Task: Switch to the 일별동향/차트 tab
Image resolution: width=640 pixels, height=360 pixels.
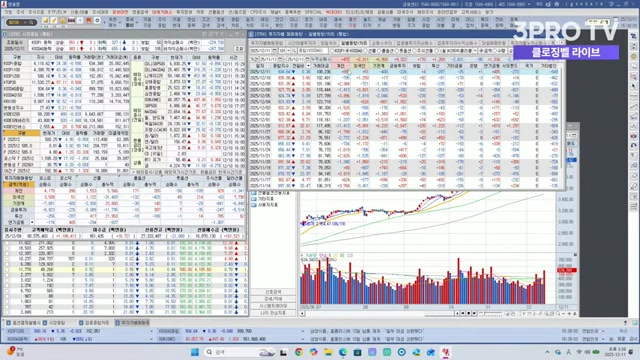Action: coord(354,43)
